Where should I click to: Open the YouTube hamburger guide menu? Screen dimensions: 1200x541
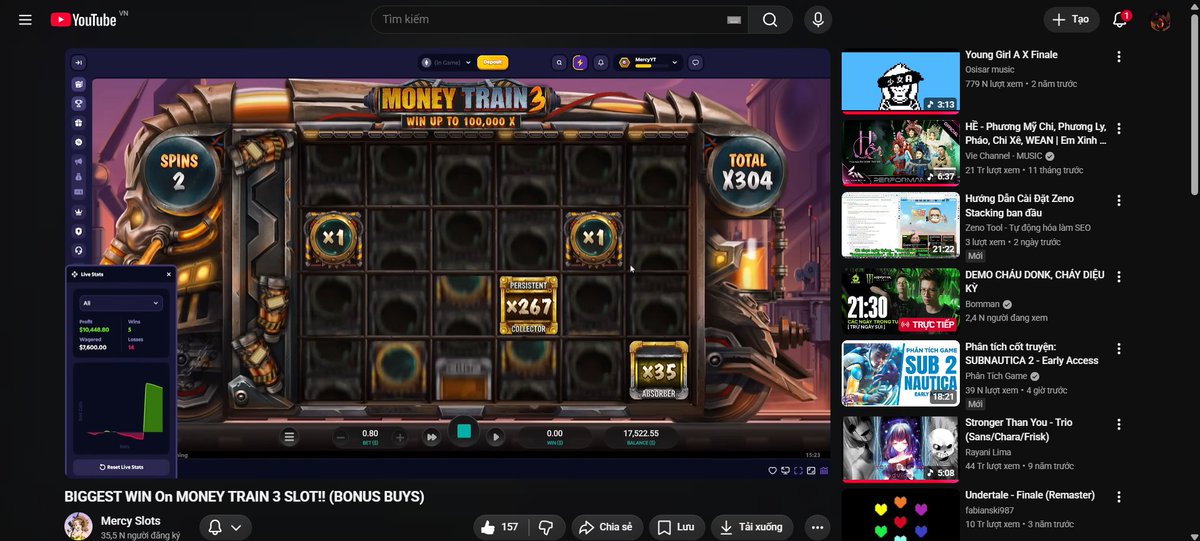(x=26, y=20)
